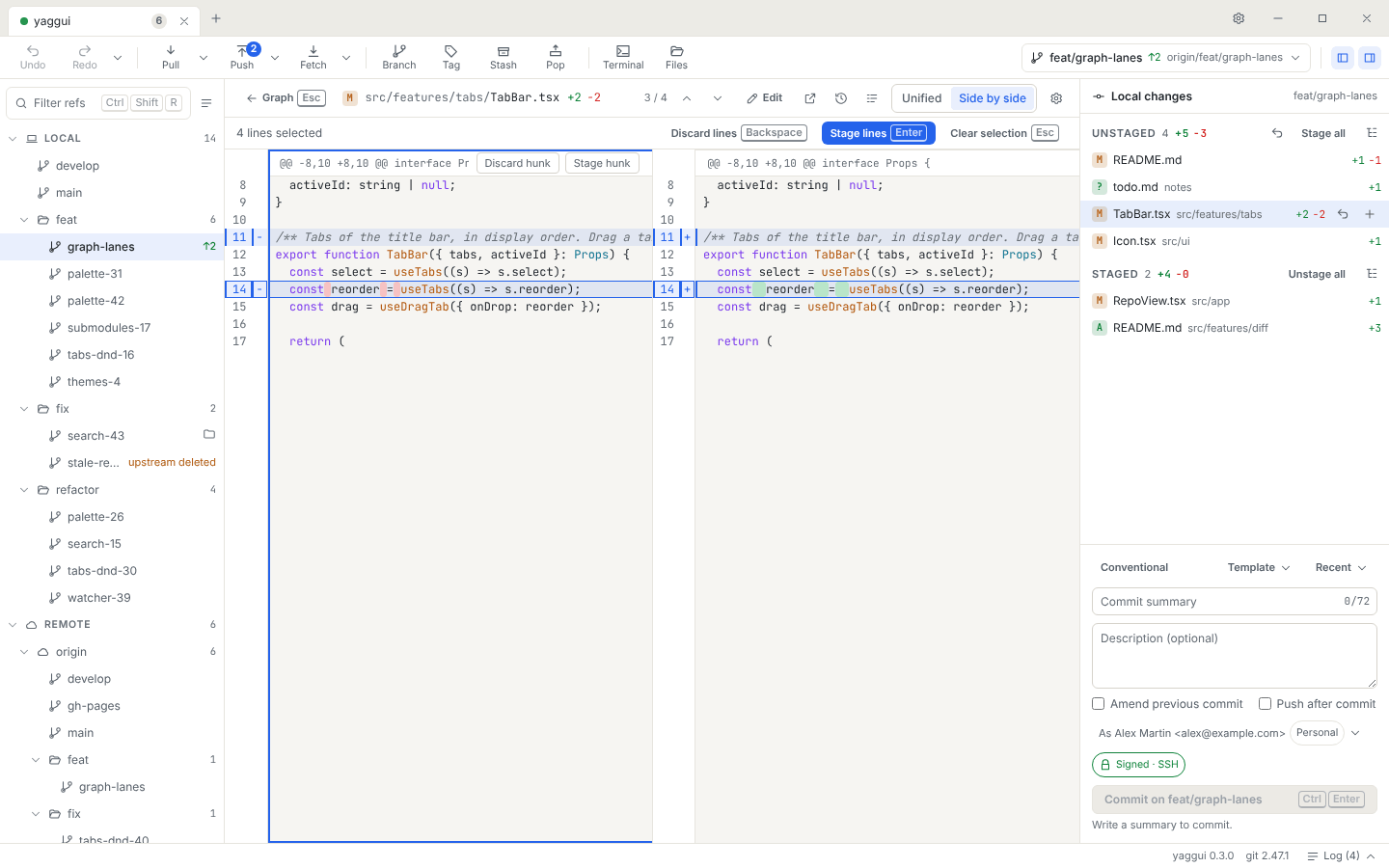Open file externally with the external link icon
The width and height of the screenshot is (1389, 868).
pos(810,98)
